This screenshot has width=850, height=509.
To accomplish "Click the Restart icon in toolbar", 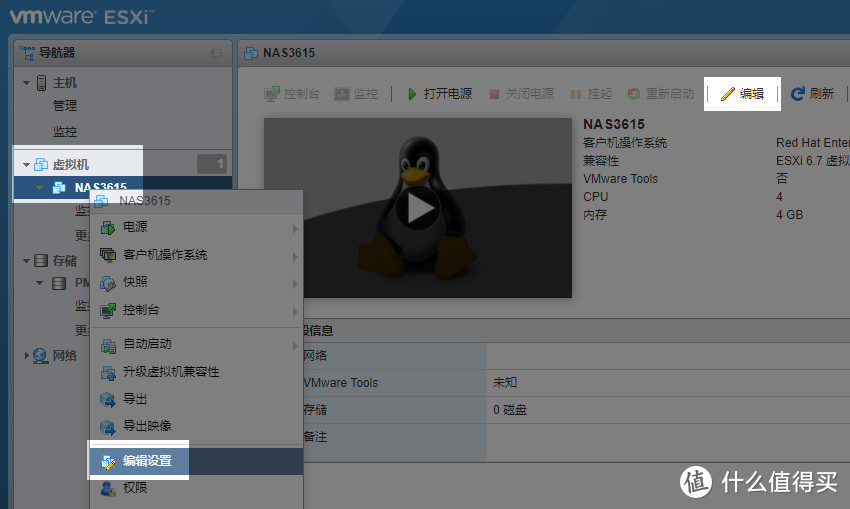I will [x=634, y=94].
